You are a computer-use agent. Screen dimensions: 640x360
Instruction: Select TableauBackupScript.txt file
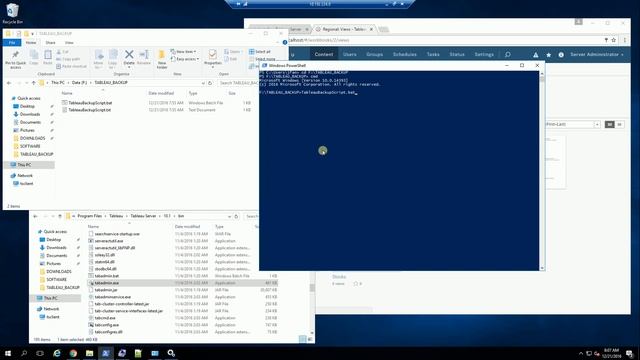click(90, 110)
